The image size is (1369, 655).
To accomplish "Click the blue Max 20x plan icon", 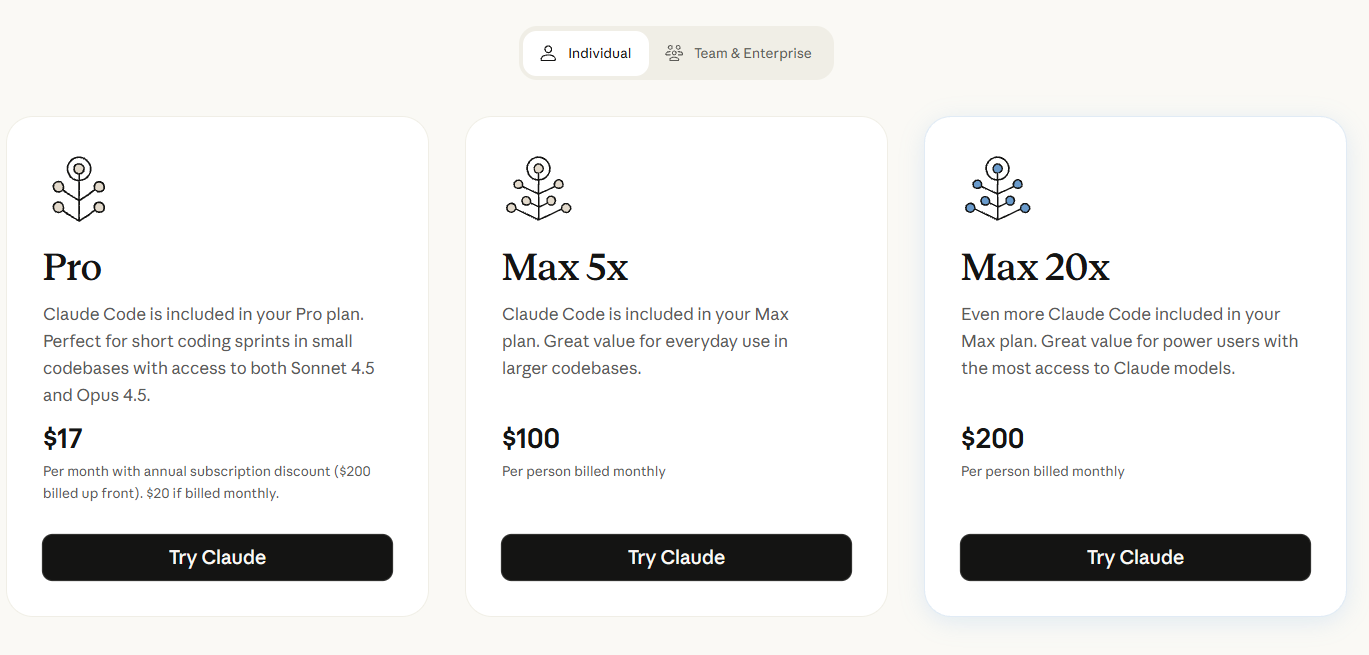I will click(x=997, y=188).
